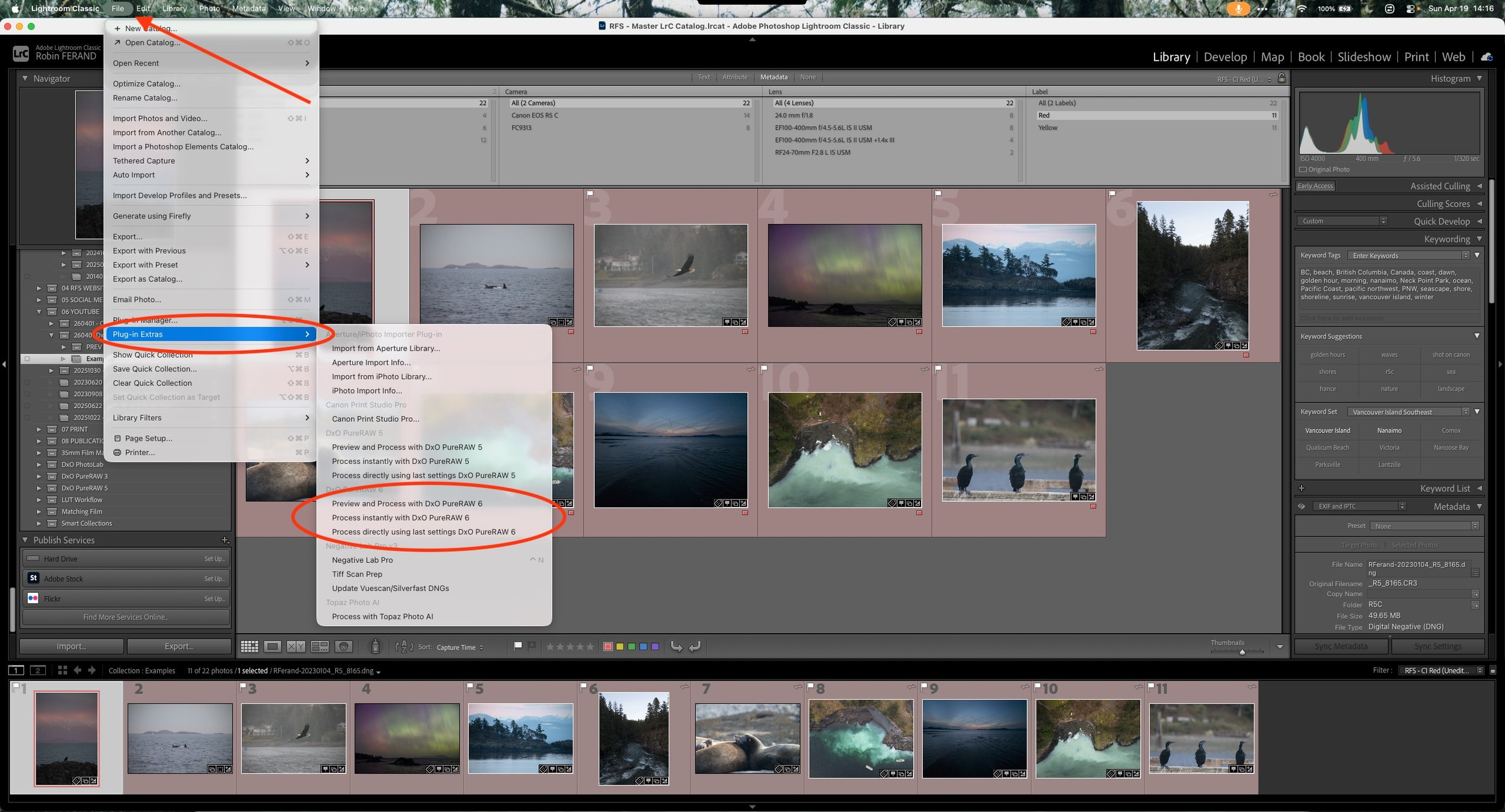The width and height of the screenshot is (1505, 812).
Task: Switch to Loupe view in the toolbar
Action: tap(274, 646)
